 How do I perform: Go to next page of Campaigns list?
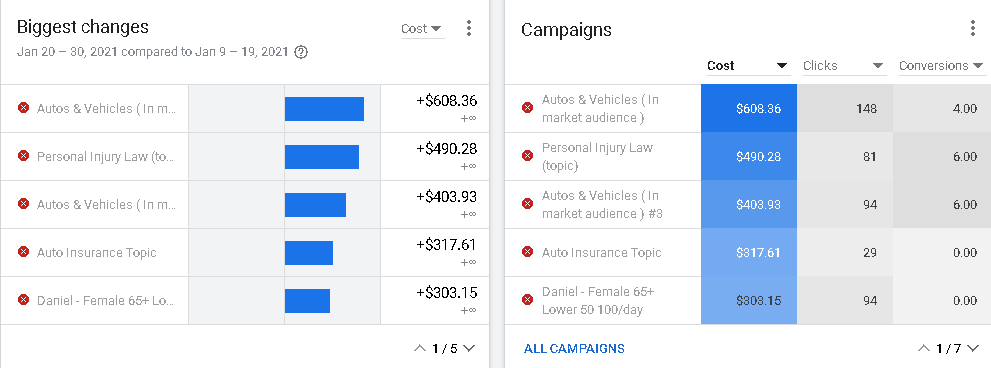tap(973, 348)
